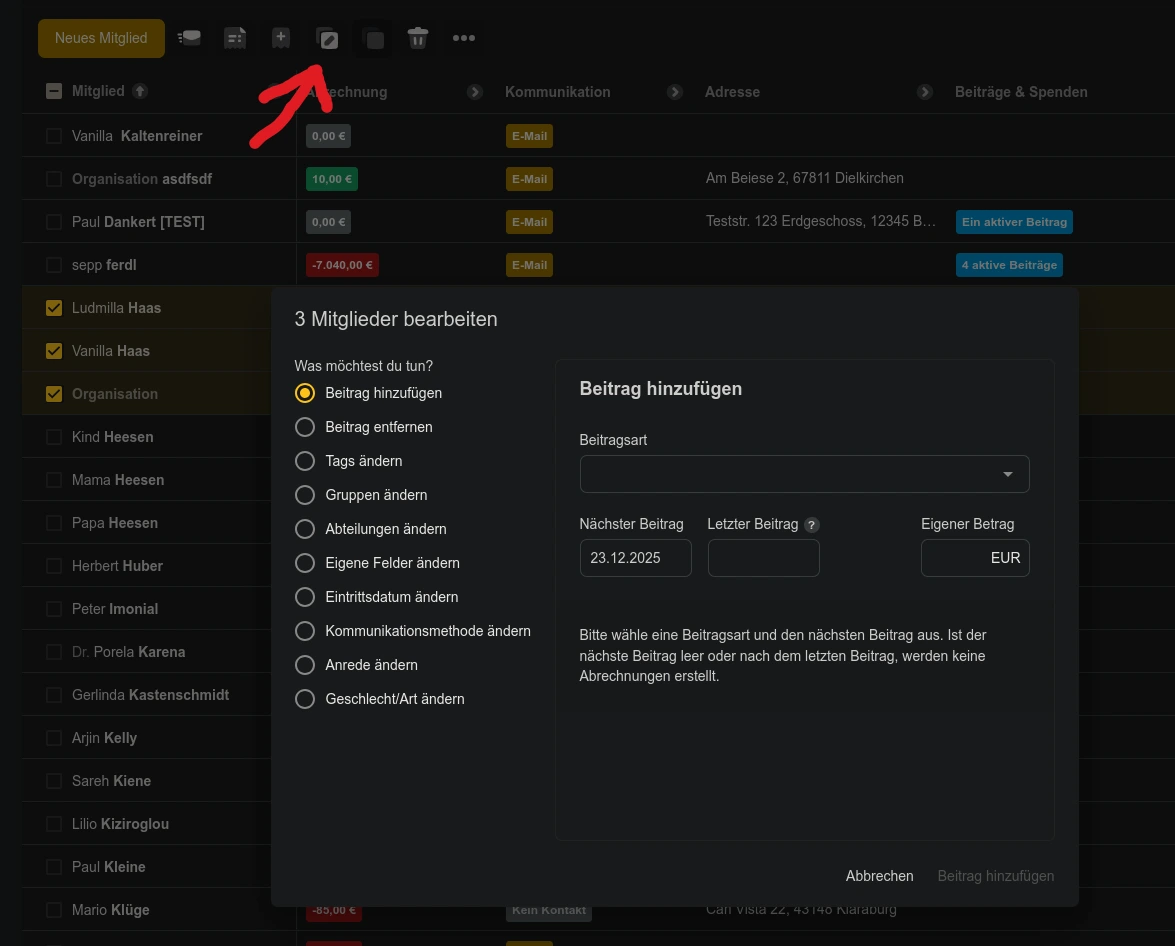Click the bulk edit members icon
This screenshot has width=1175, height=946.
click(327, 39)
